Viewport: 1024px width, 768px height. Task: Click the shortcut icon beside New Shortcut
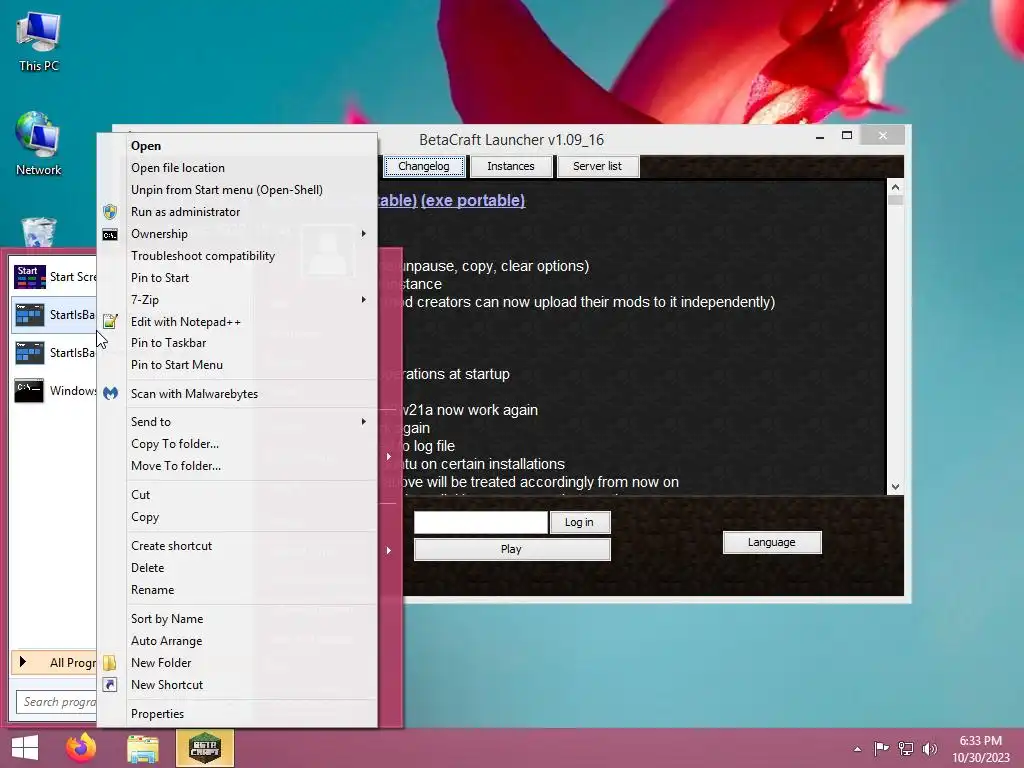pos(110,685)
